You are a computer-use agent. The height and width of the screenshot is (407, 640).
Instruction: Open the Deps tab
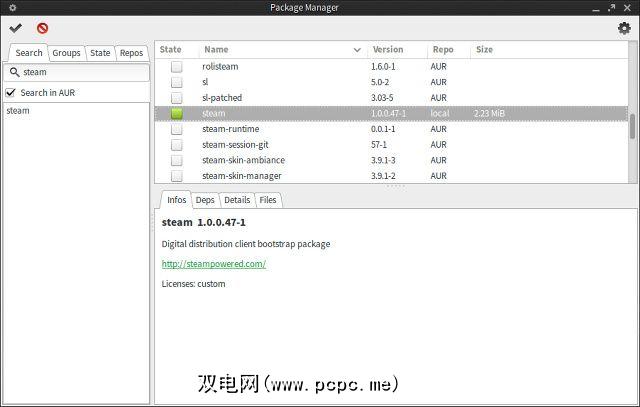pyautogui.click(x=205, y=200)
